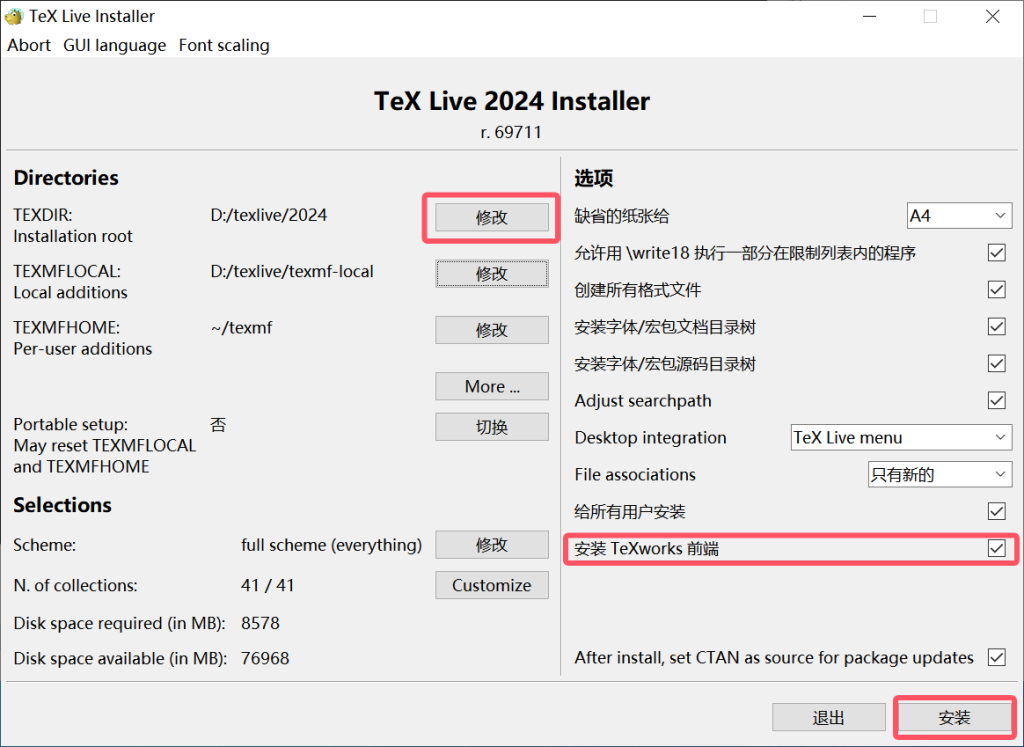Click 切换 to toggle Portable setup

tap(492, 427)
